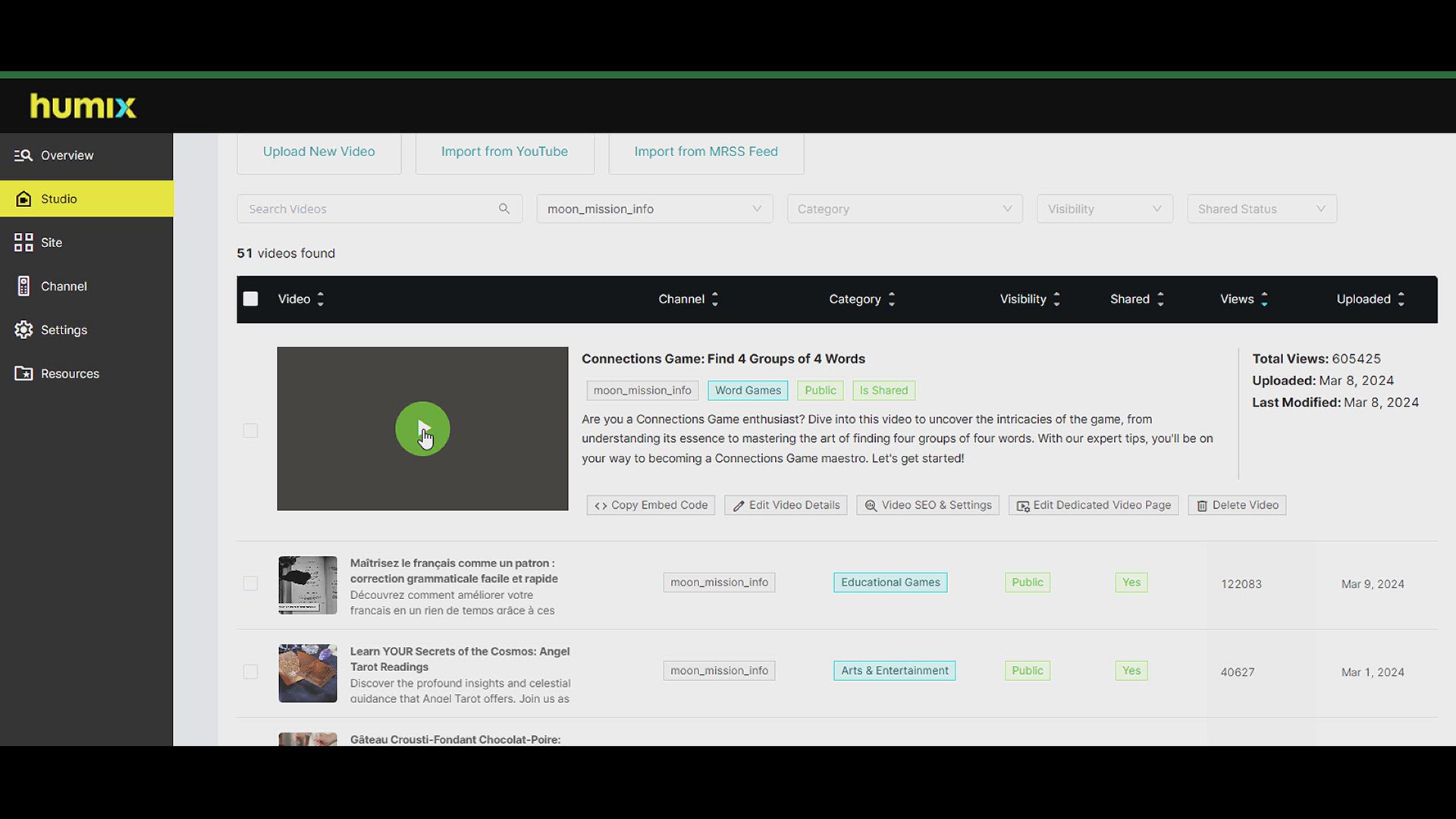
Task: Click the Delete Video trash button
Action: pyautogui.click(x=1236, y=505)
